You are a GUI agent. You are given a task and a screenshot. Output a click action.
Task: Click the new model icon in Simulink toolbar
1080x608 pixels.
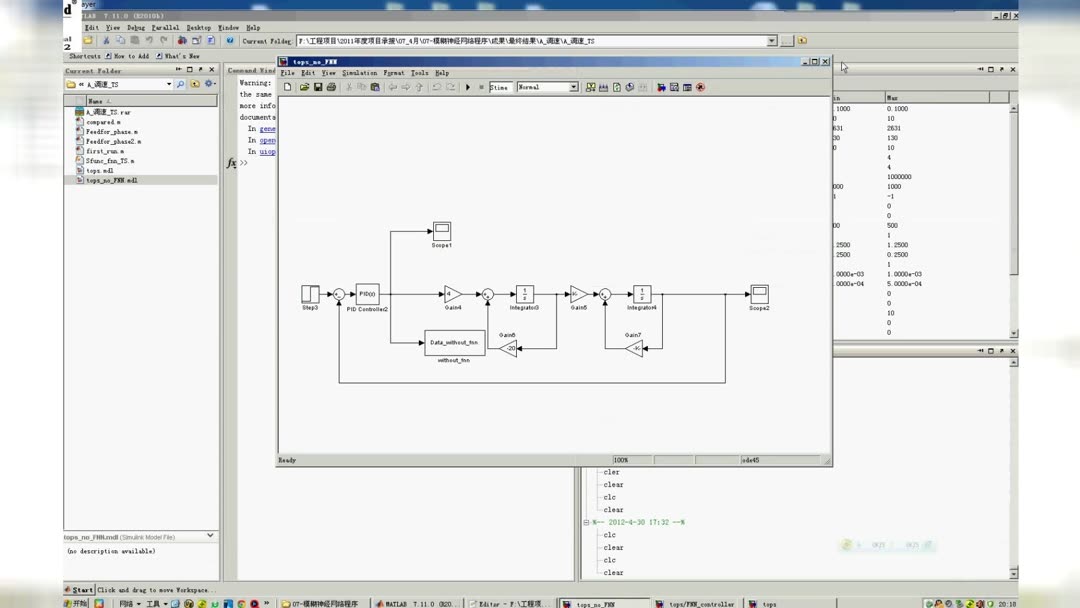tap(287, 87)
